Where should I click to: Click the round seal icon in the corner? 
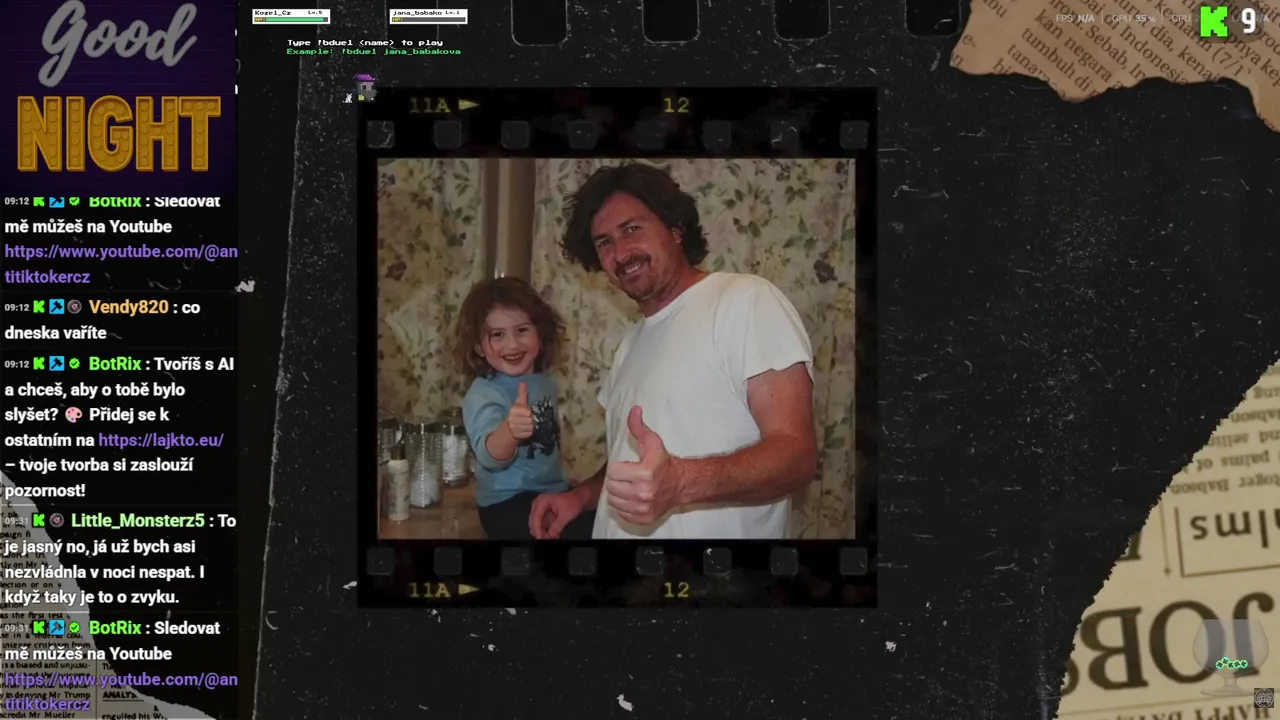click(x=1264, y=697)
